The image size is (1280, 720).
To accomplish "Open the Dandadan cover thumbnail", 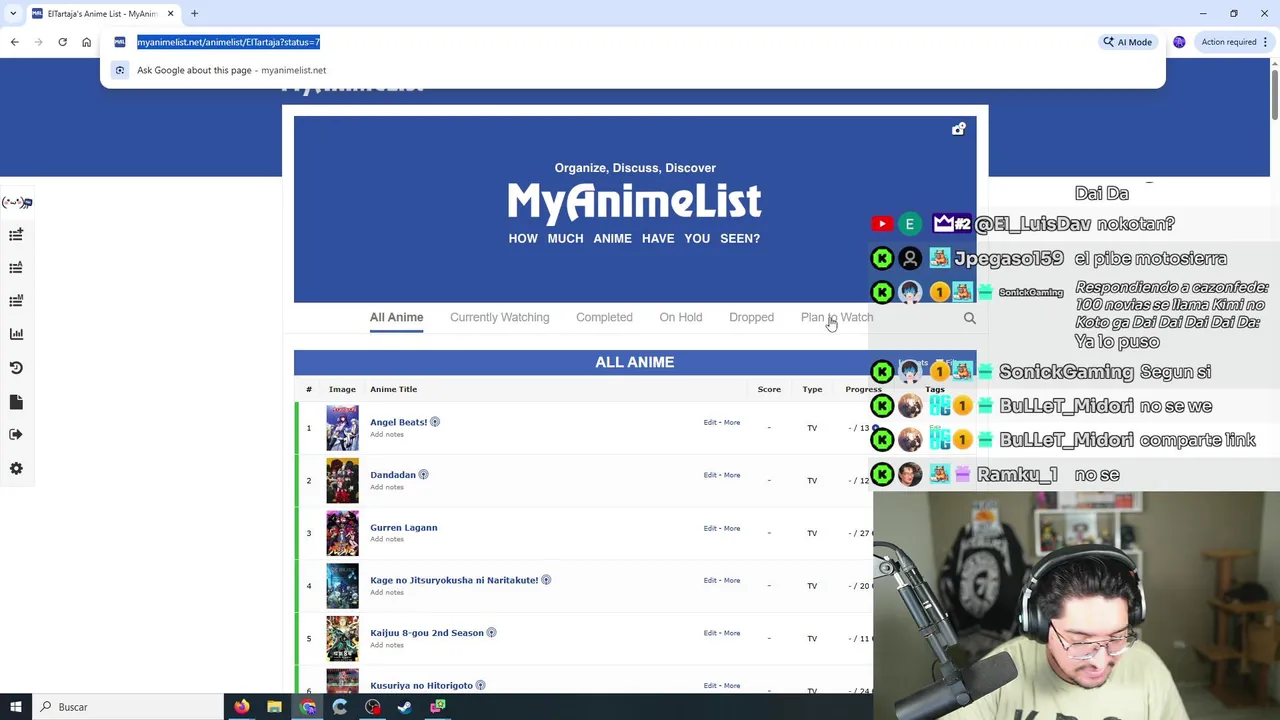I will (342, 481).
